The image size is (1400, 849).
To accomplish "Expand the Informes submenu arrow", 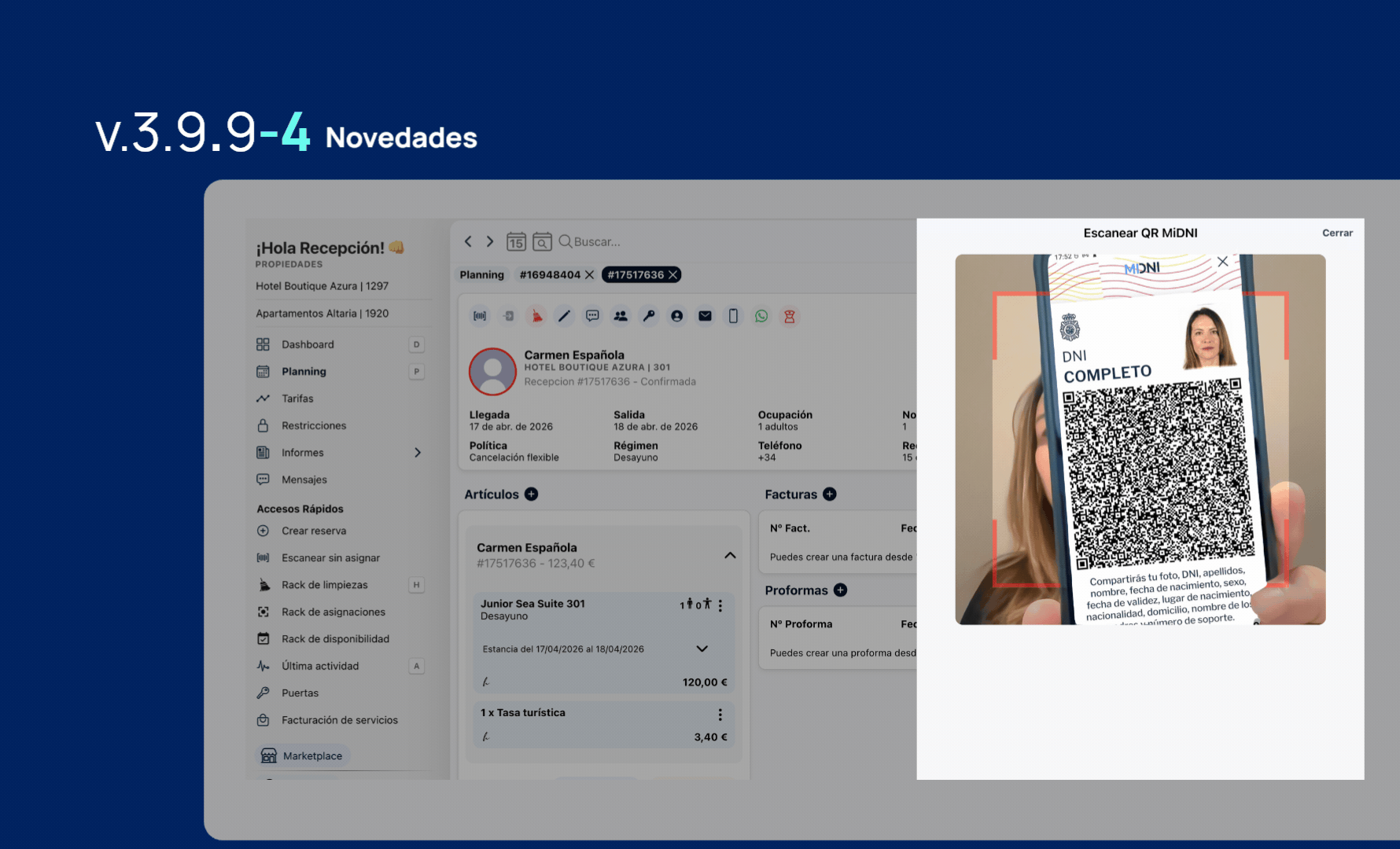I will pos(418,453).
